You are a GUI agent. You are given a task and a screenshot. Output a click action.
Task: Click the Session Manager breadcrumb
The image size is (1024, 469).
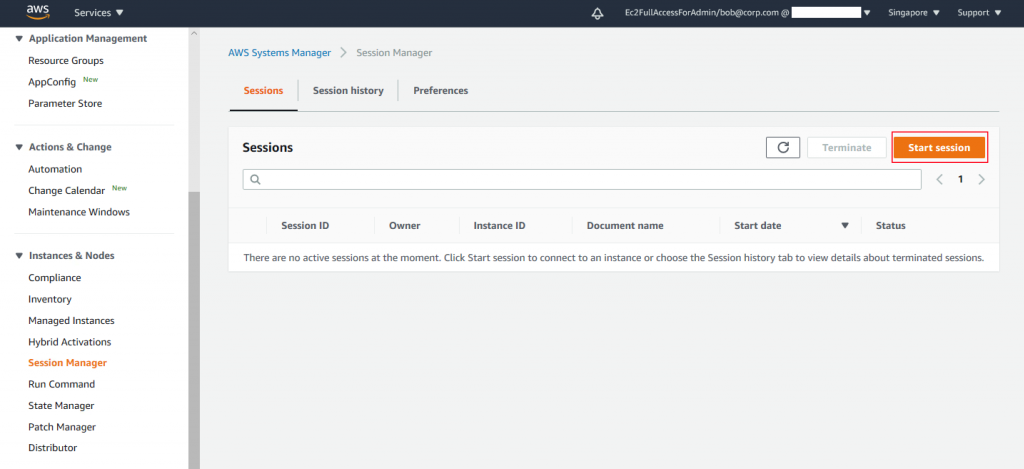[x=394, y=53]
